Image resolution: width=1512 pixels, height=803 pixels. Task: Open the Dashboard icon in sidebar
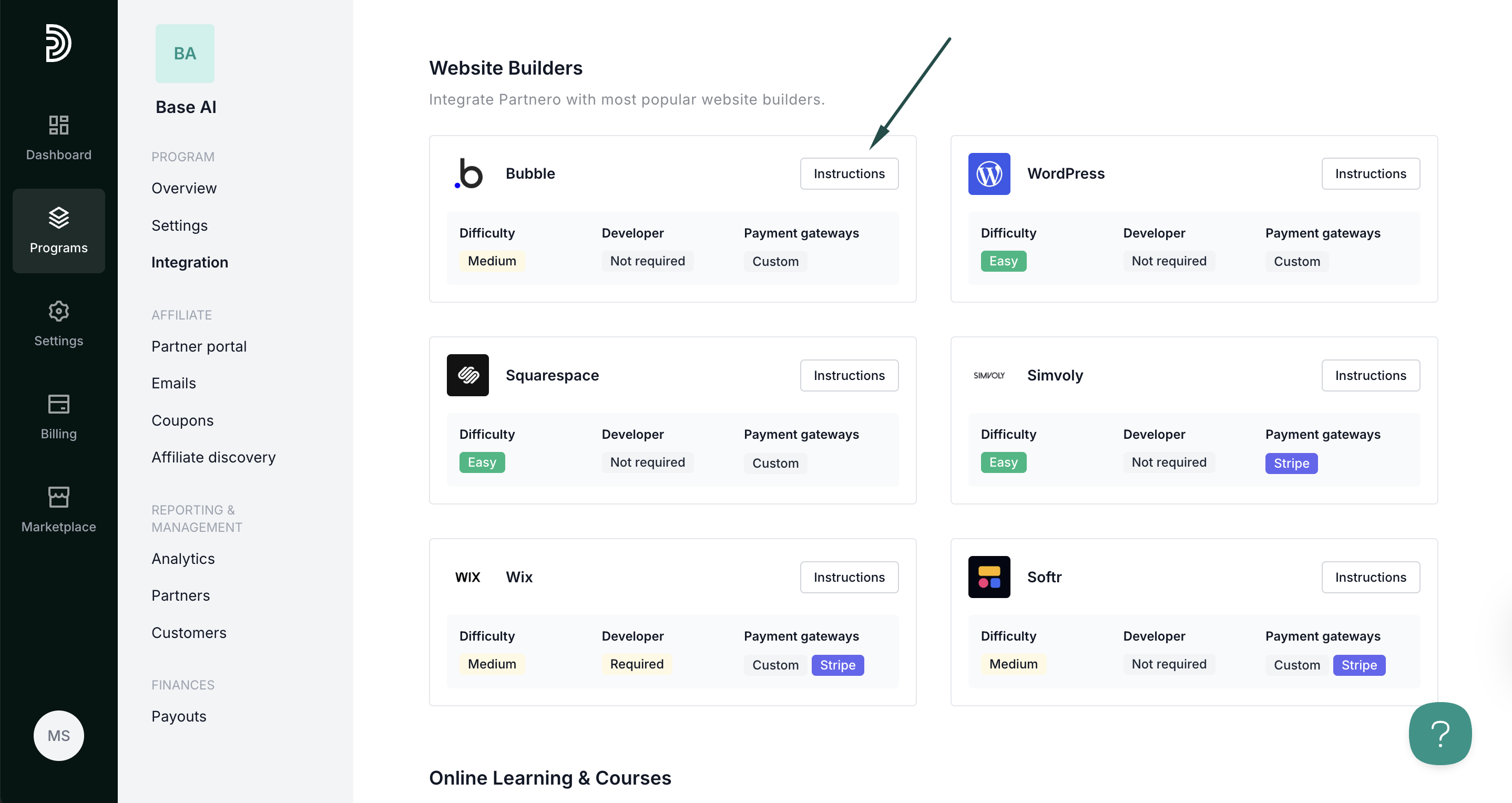(59, 125)
